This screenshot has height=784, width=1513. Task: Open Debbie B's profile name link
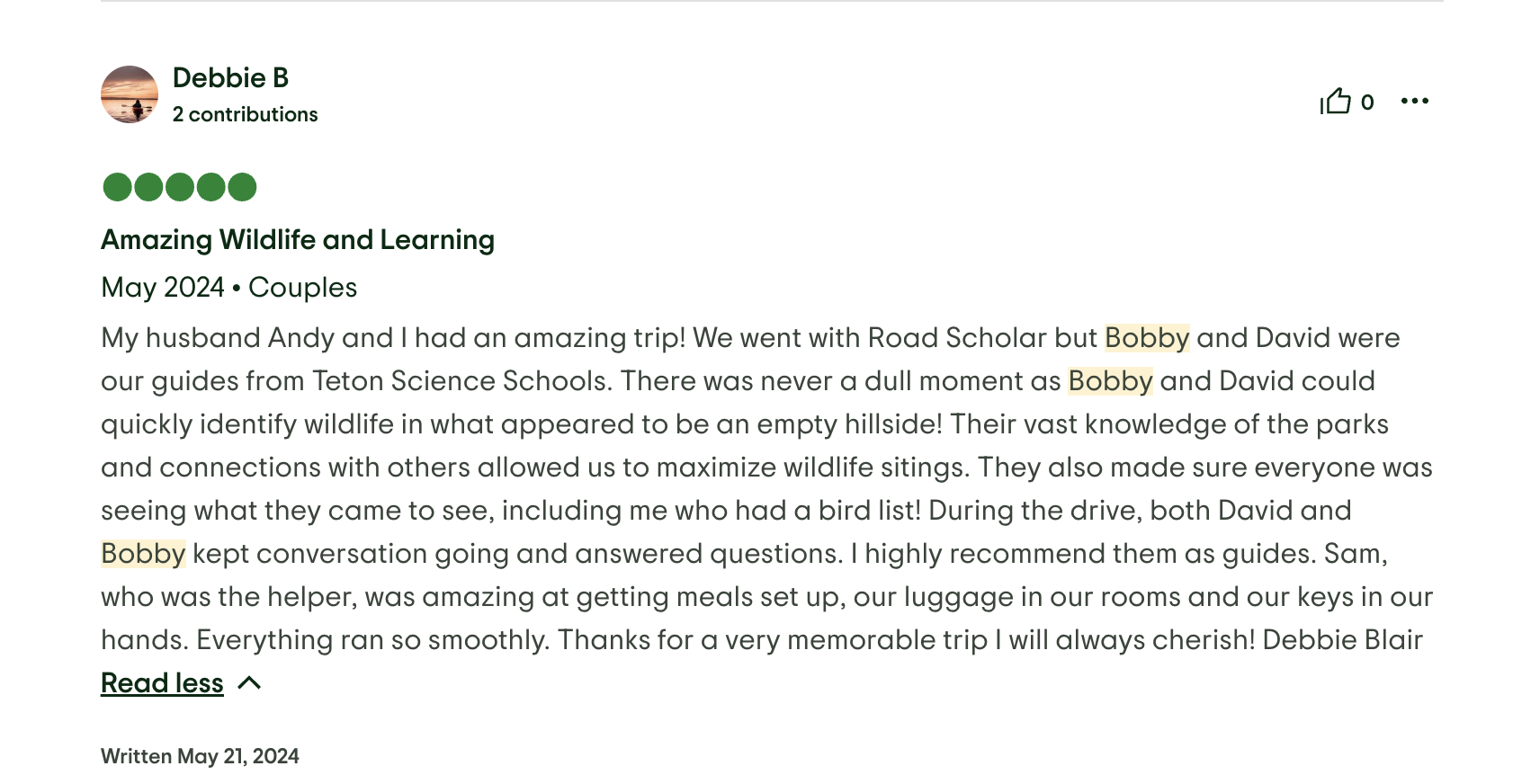click(230, 78)
